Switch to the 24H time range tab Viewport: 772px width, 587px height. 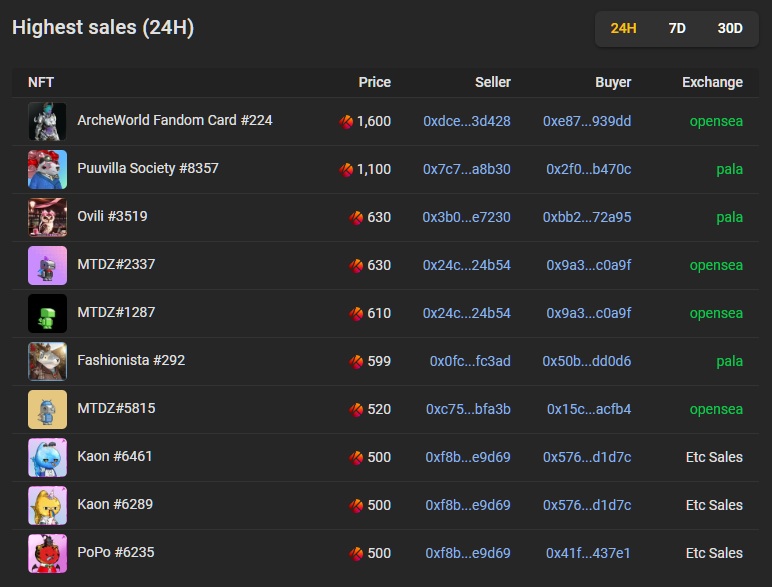pyautogui.click(x=623, y=29)
